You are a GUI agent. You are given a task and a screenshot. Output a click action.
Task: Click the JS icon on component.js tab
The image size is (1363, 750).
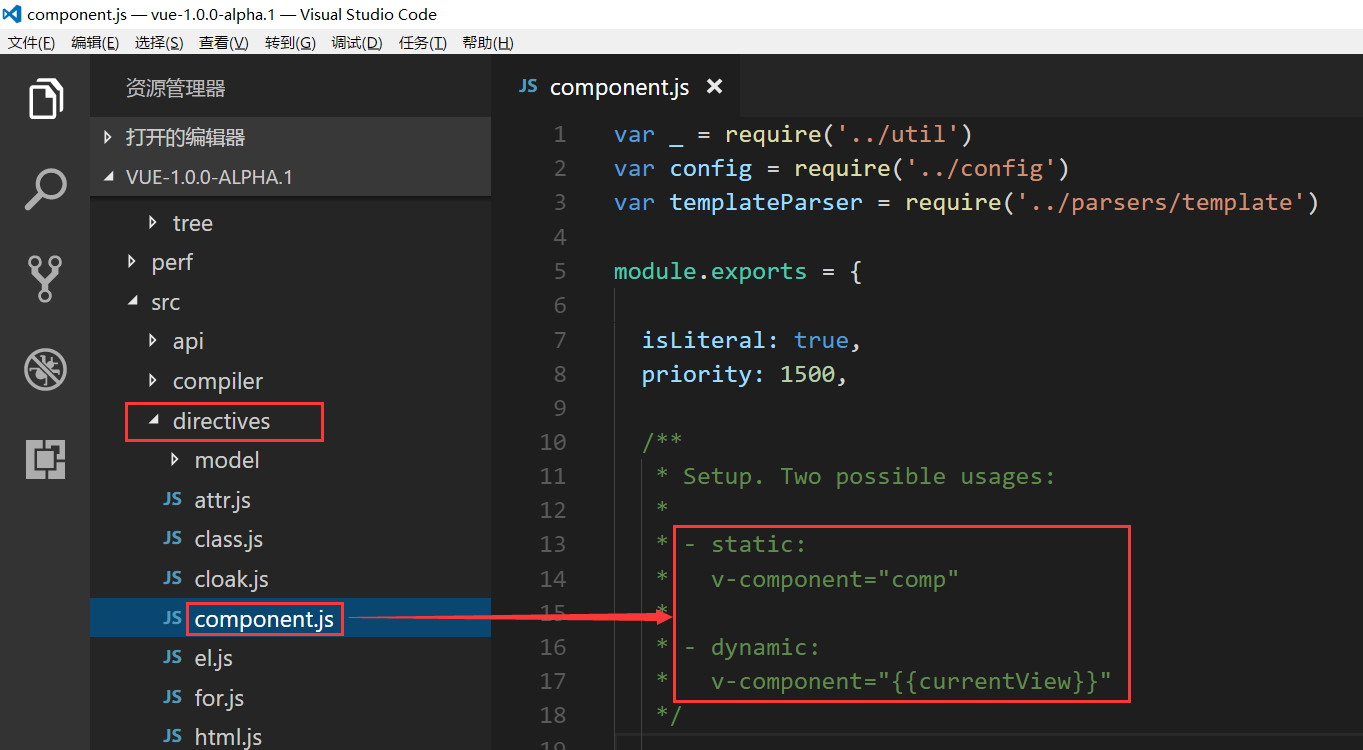pos(528,86)
